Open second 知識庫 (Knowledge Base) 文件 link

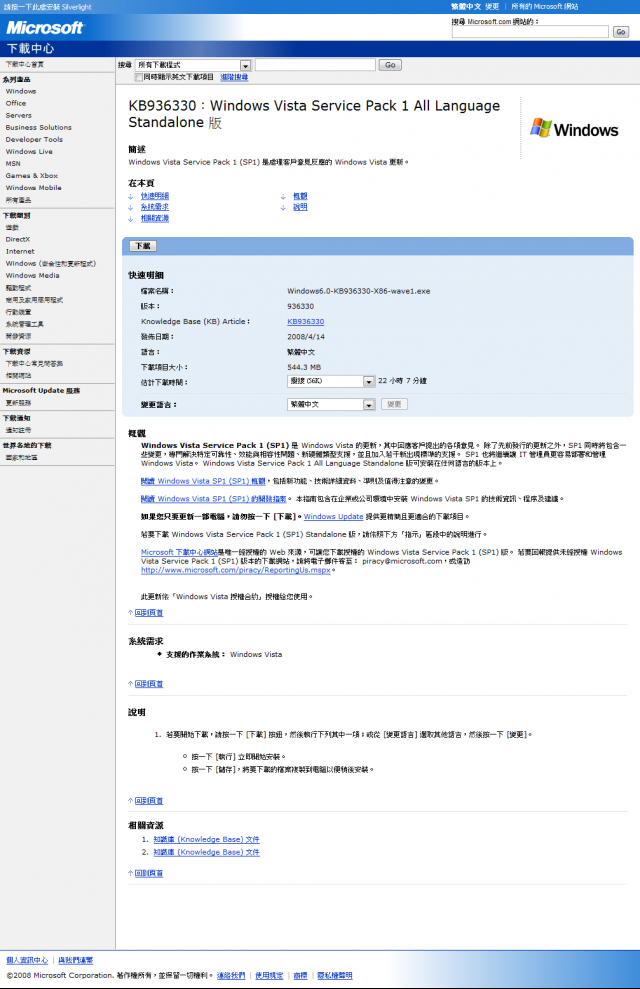207,852
